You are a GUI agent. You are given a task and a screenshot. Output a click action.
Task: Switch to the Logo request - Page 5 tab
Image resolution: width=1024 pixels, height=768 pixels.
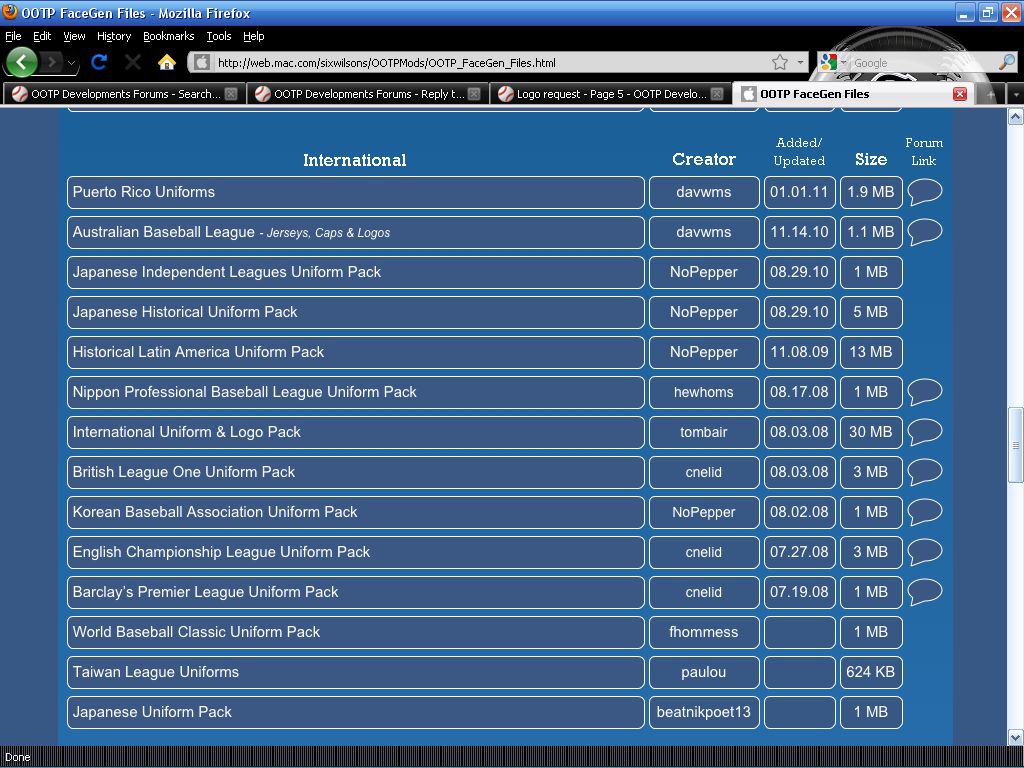[610, 94]
